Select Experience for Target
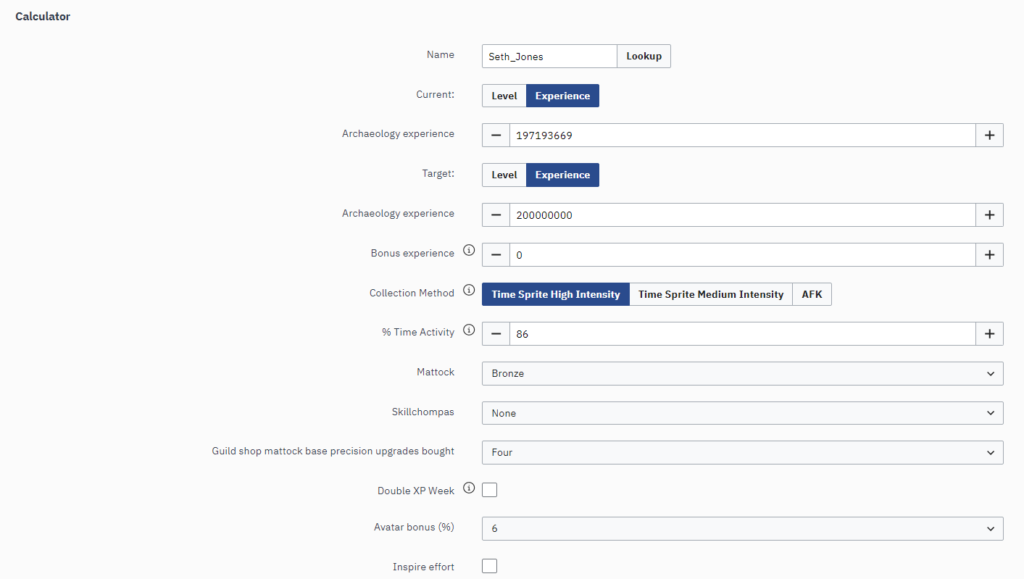Viewport: 1024px width, 579px height. 562,175
